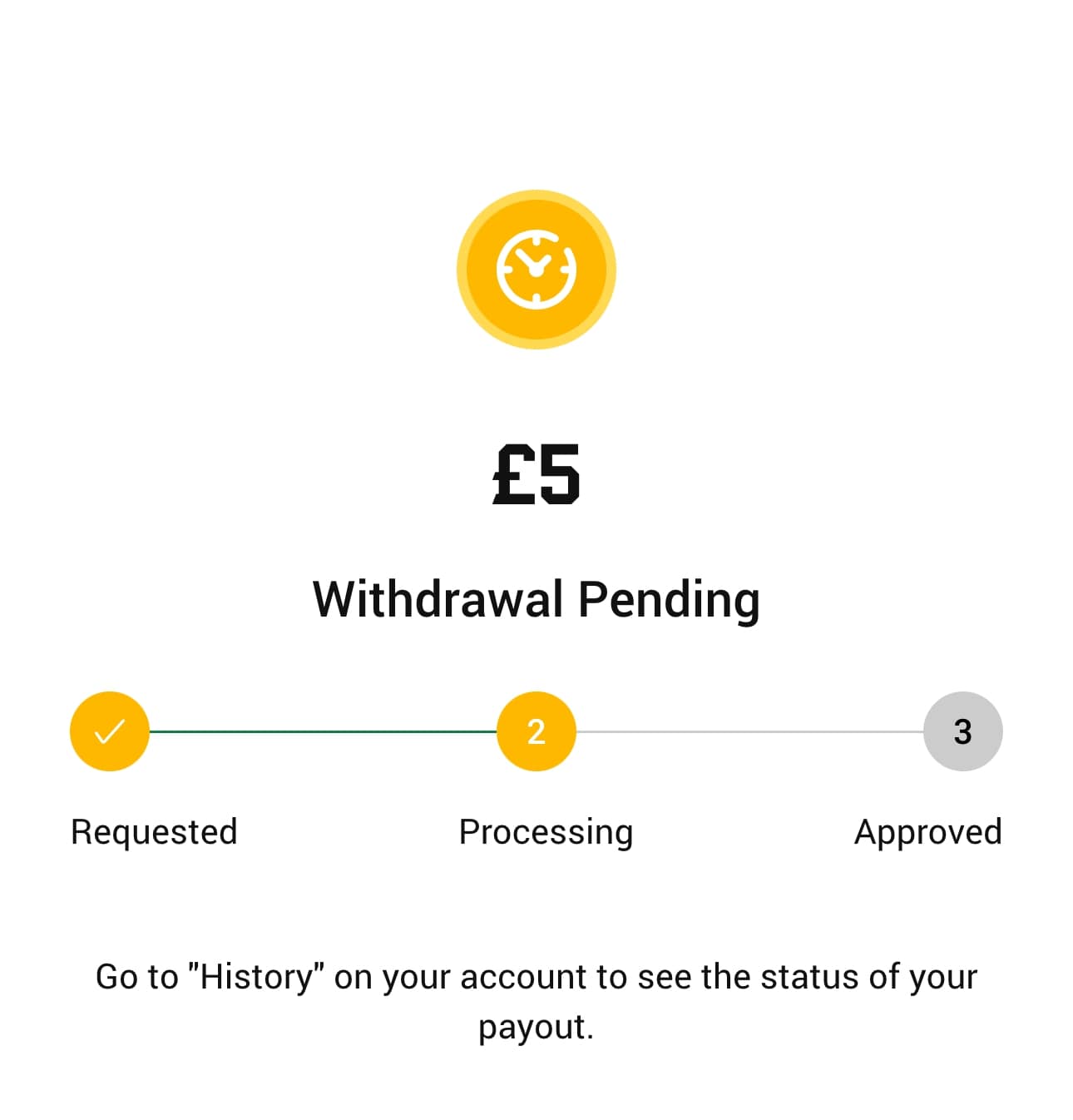Click the Approved step label
This screenshot has width=1073, height=1120.
coord(927,831)
